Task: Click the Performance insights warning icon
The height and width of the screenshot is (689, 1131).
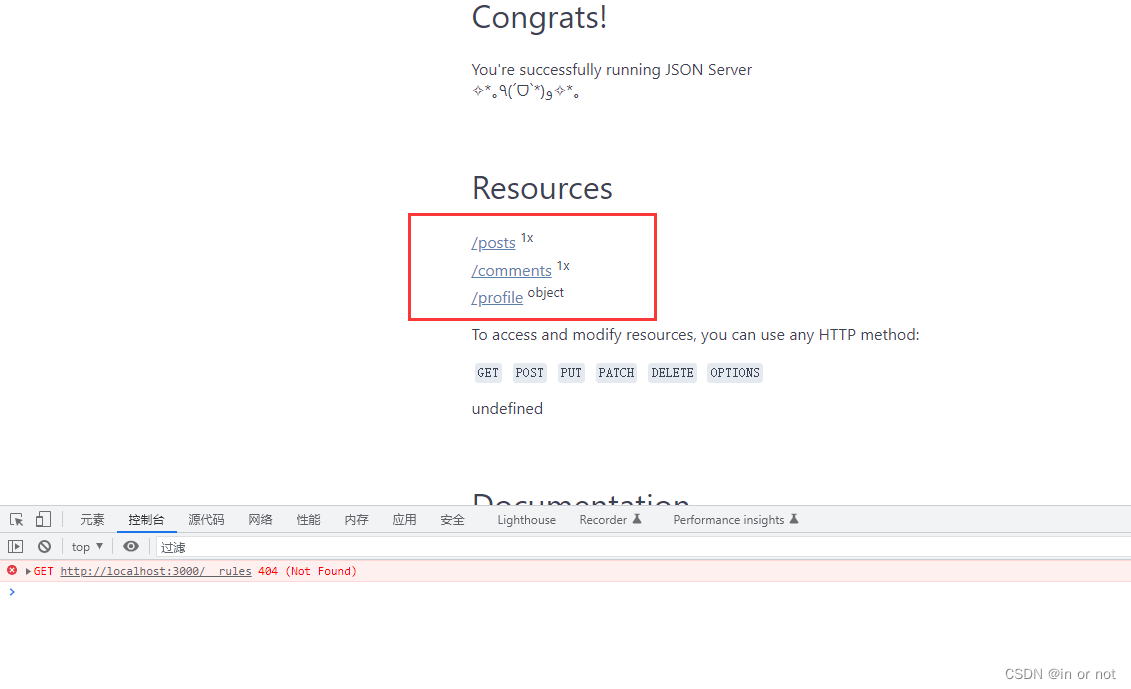Action: click(793, 518)
